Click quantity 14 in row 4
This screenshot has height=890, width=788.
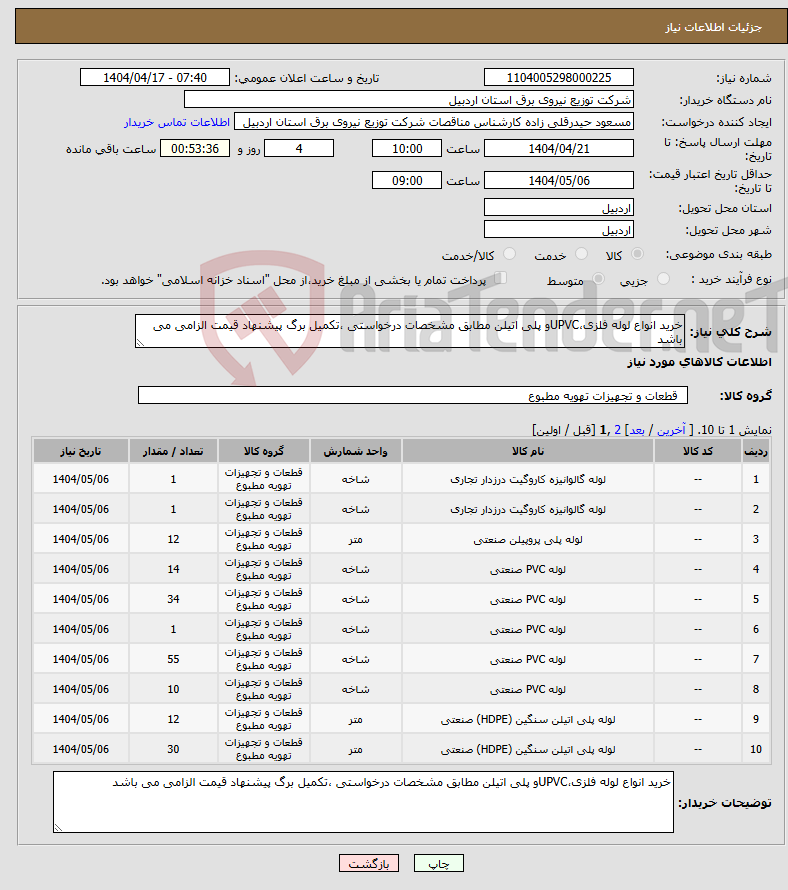point(173,569)
